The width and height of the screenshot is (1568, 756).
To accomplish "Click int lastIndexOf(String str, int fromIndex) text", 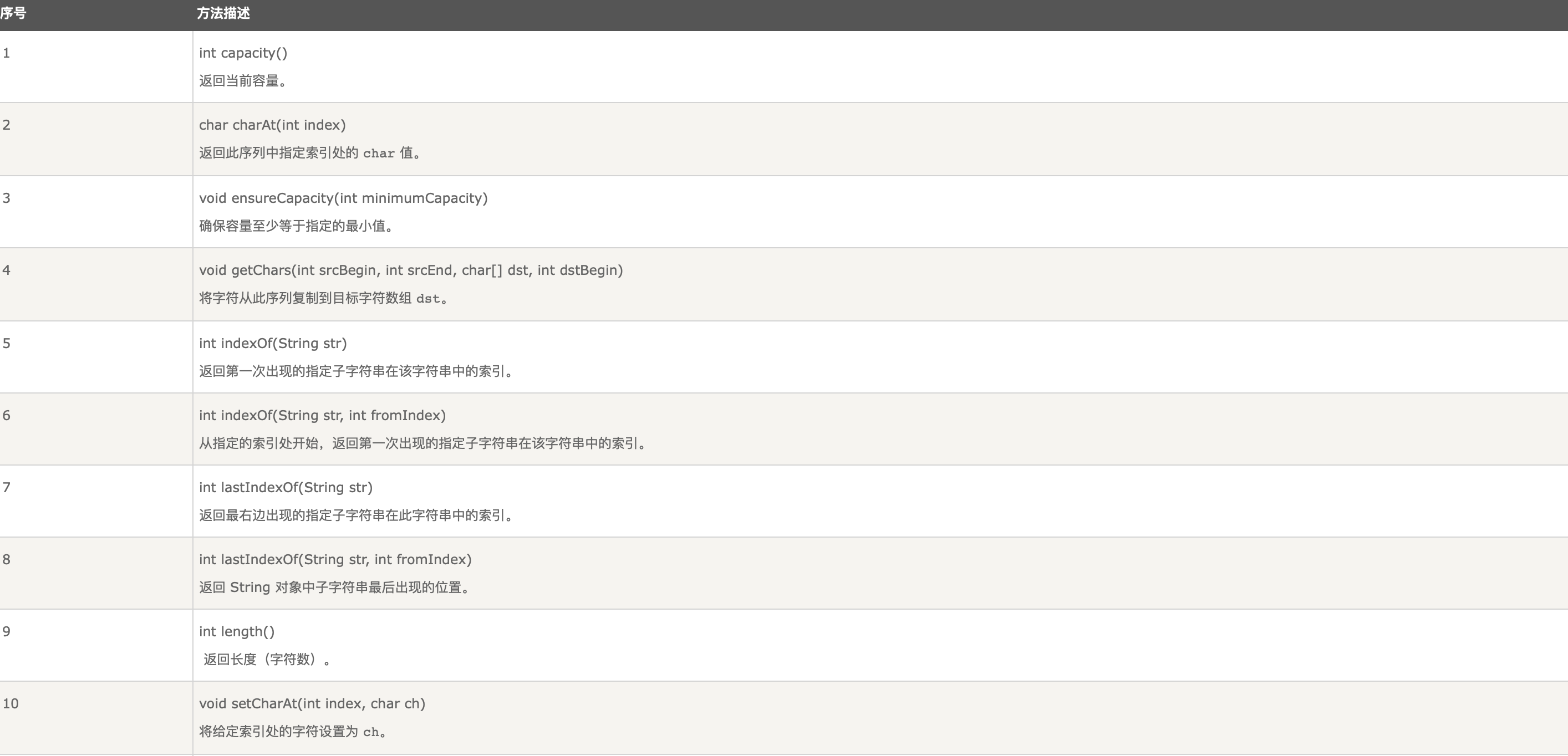I will (x=335, y=559).
